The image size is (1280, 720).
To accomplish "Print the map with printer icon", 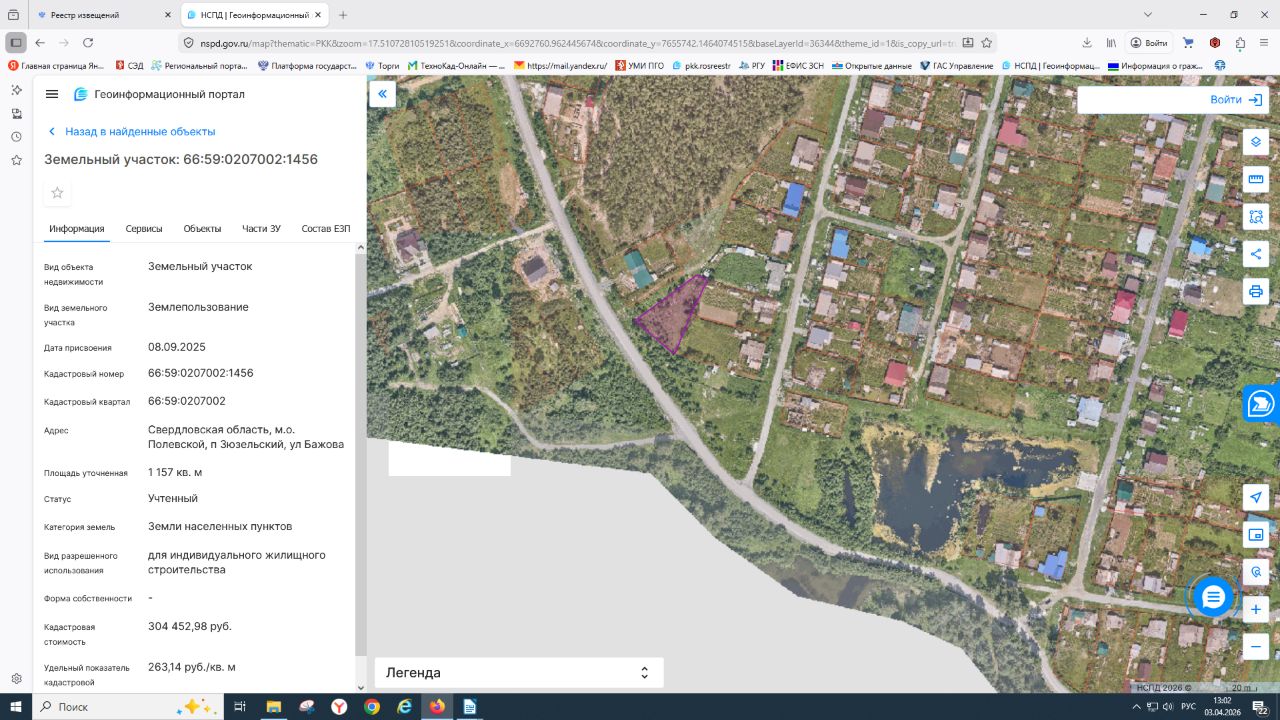I will (1256, 291).
